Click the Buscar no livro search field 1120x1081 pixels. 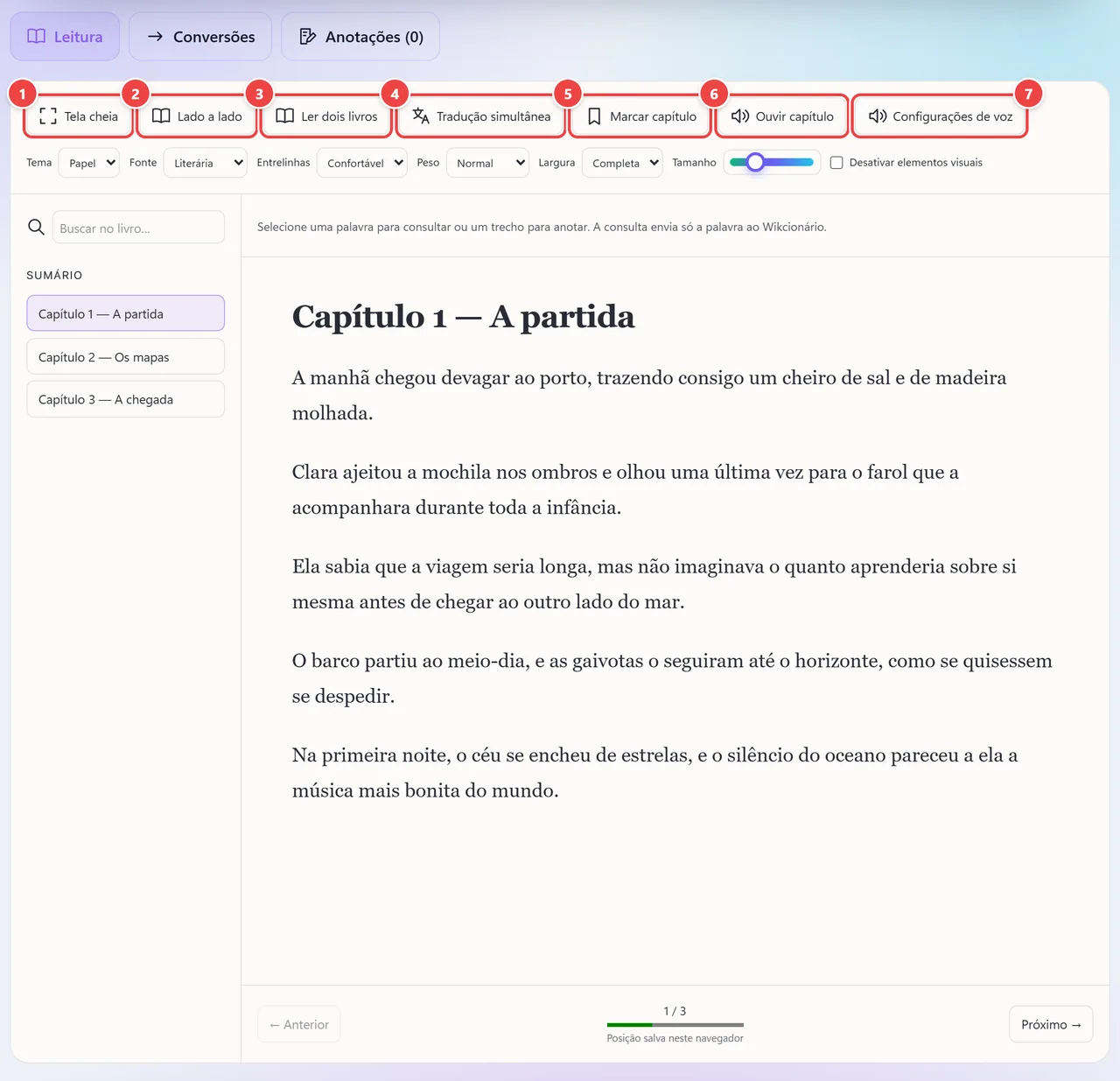click(x=138, y=228)
